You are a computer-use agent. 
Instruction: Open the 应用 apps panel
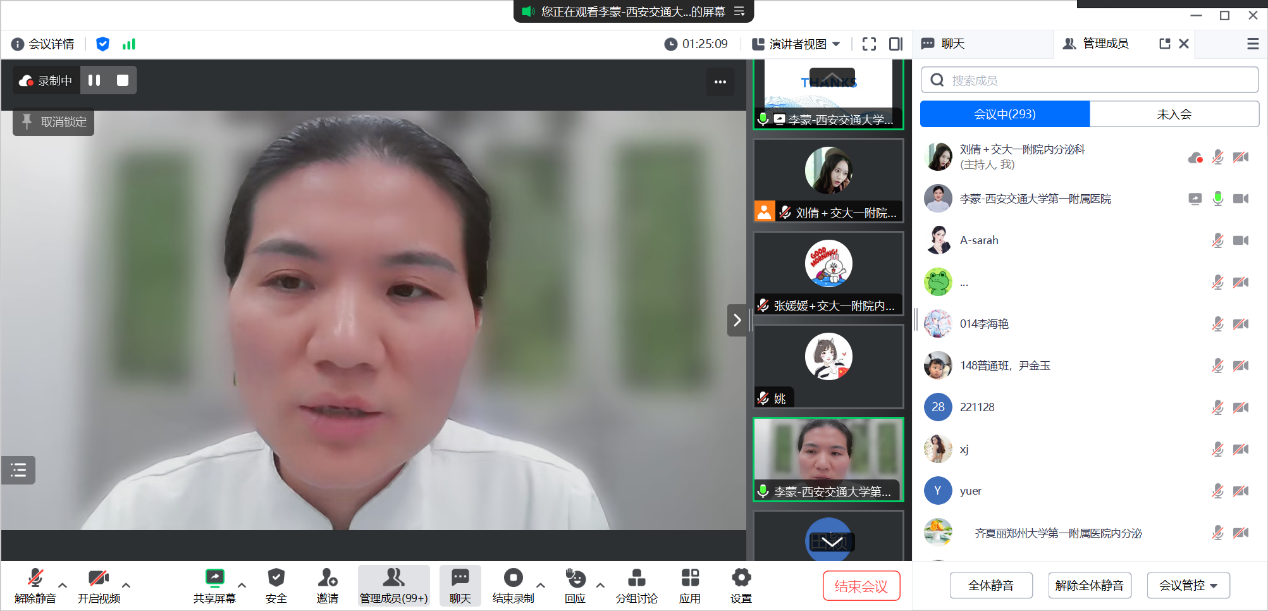pyautogui.click(x=690, y=586)
